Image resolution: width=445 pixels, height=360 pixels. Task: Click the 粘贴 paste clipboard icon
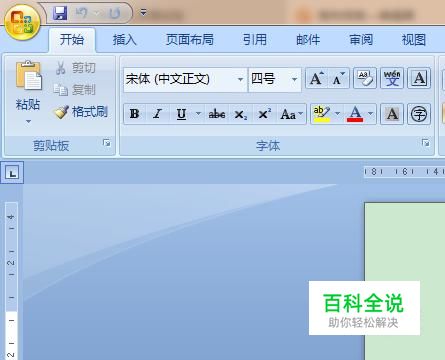tap(28, 75)
